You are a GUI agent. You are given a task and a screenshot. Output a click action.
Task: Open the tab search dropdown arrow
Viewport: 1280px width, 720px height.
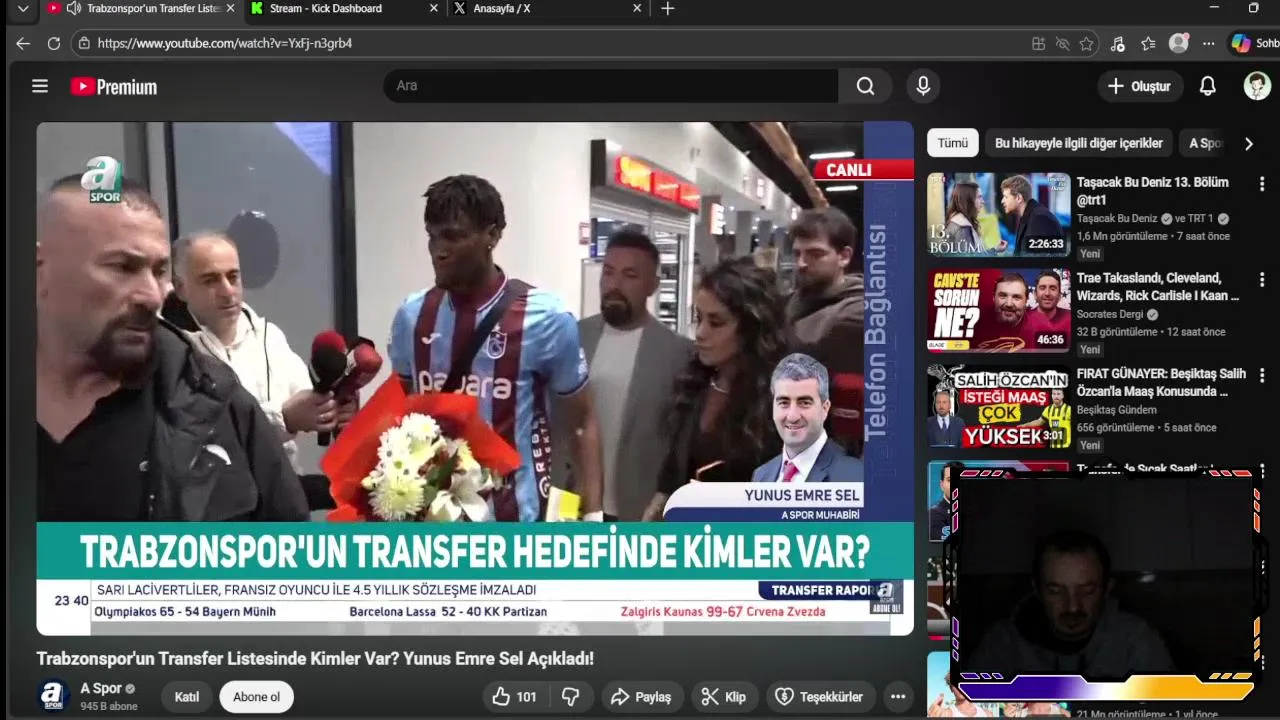(x=23, y=8)
